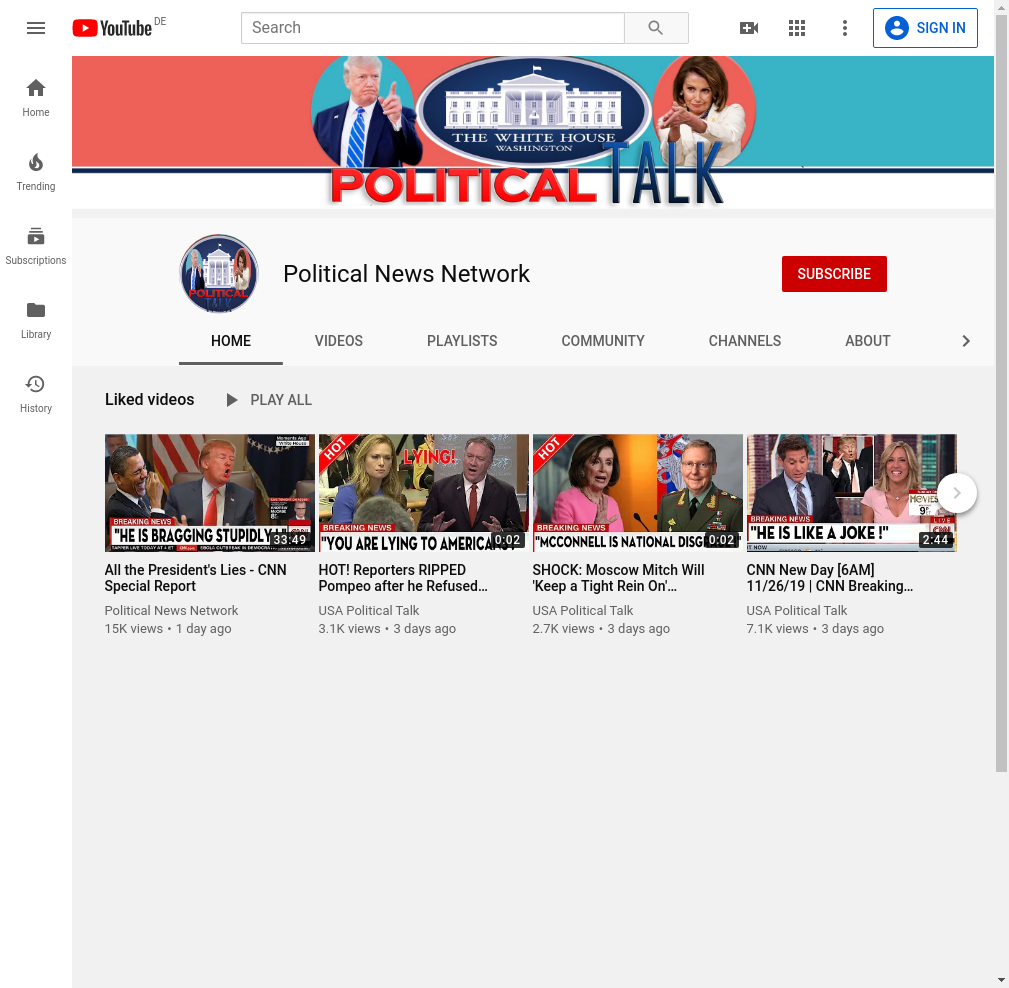Viewport: 1009px width, 988px height.
Task: Open 'SHOCK: Moscow Mitch' video title
Action: point(618,578)
